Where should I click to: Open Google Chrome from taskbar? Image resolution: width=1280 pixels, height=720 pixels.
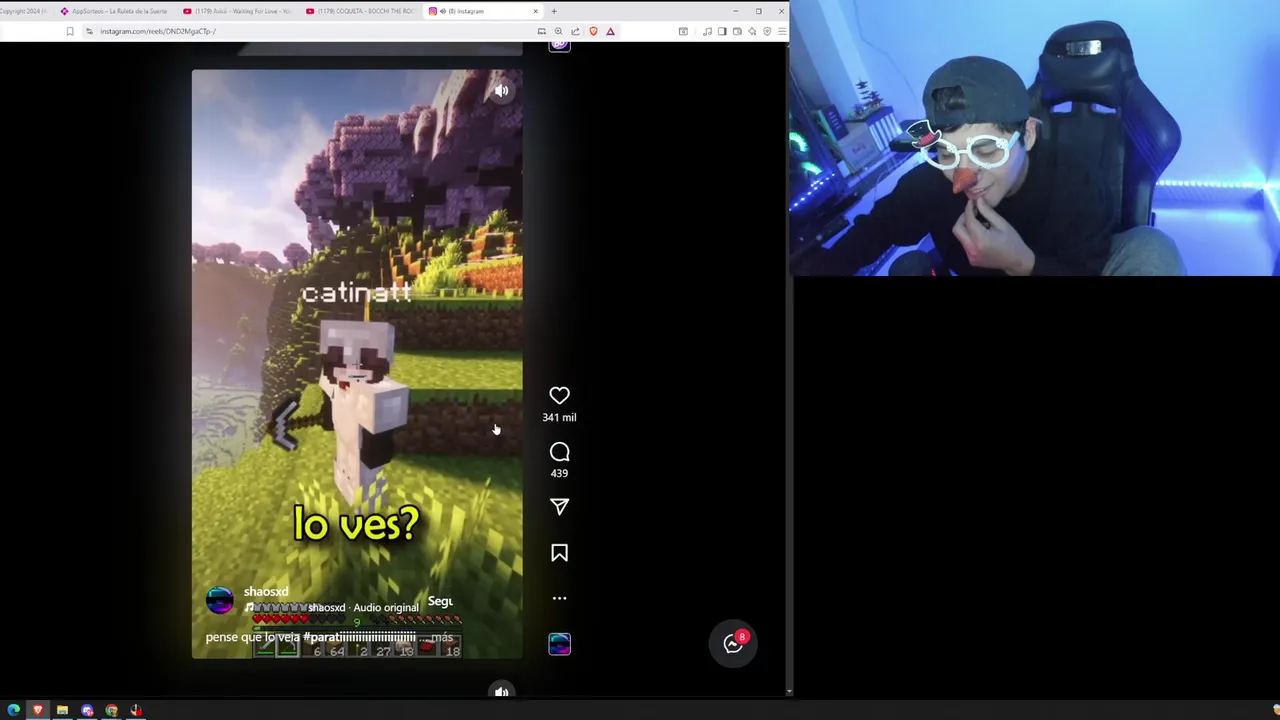click(x=111, y=710)
